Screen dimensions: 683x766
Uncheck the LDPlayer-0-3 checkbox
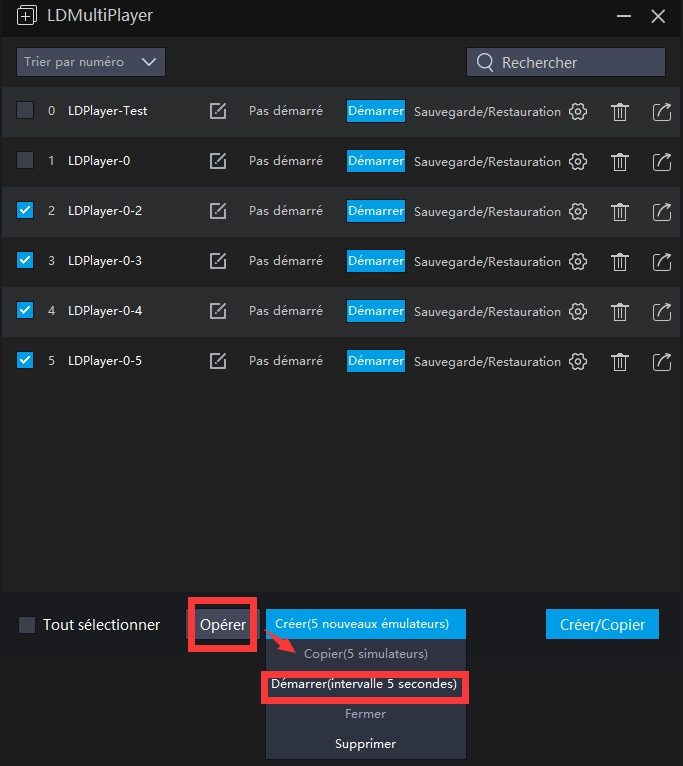click(x=25, y=260)
